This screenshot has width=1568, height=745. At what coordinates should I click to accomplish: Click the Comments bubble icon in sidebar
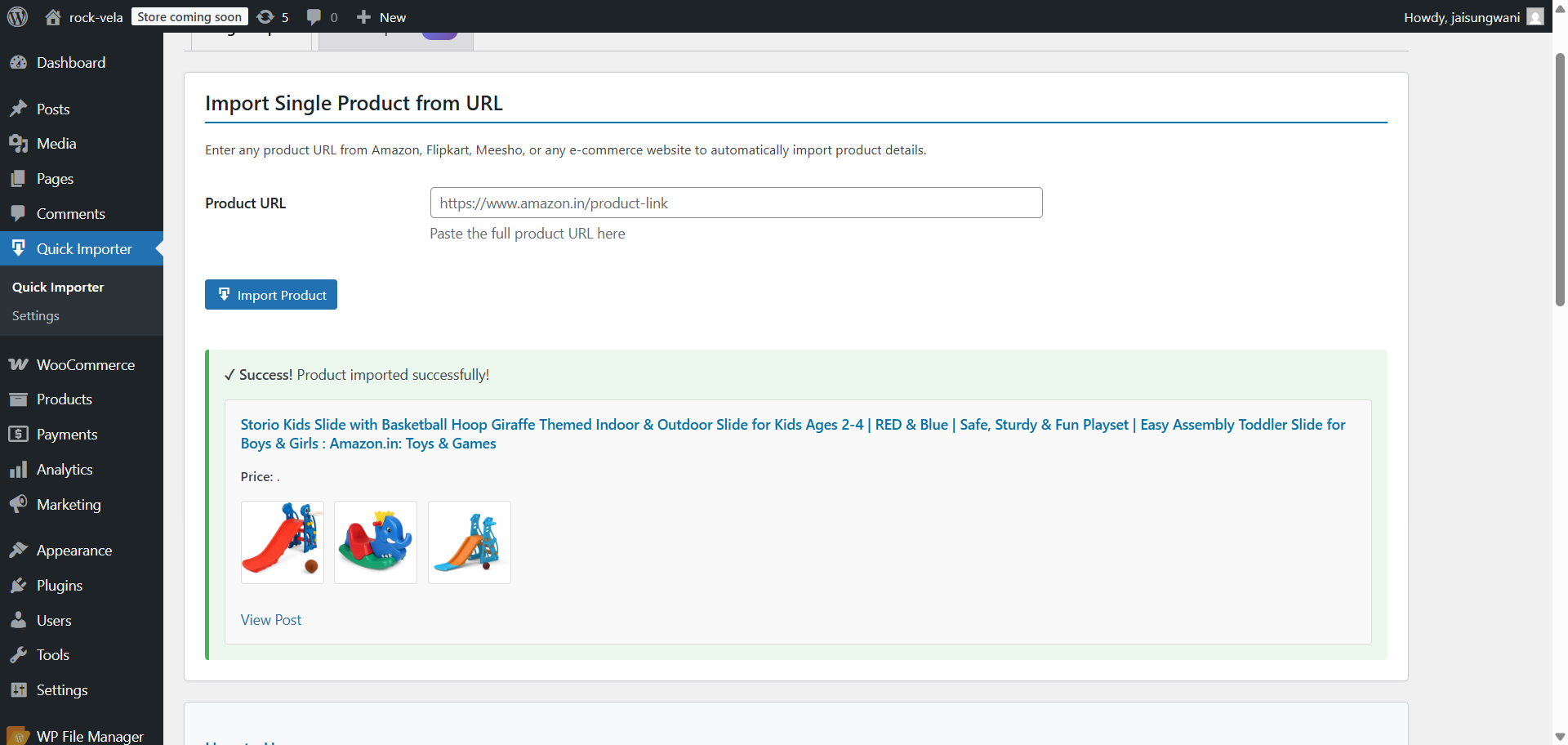coord(19,214)
